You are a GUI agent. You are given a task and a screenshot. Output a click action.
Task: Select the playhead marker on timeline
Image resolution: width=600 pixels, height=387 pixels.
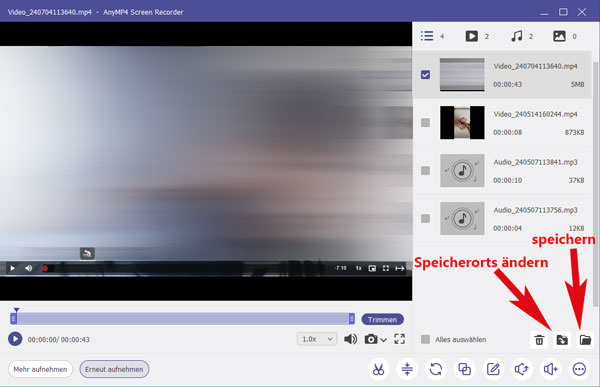tap(16, 310)
